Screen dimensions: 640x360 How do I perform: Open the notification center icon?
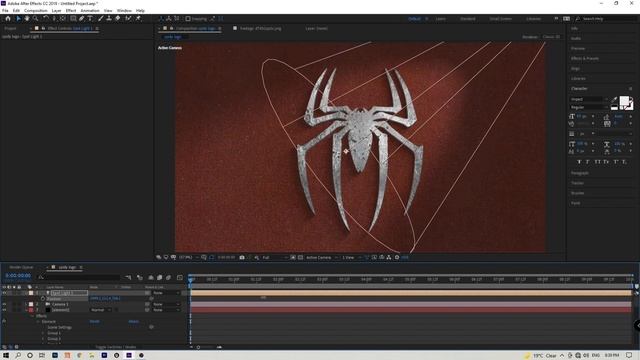[629, 355]
